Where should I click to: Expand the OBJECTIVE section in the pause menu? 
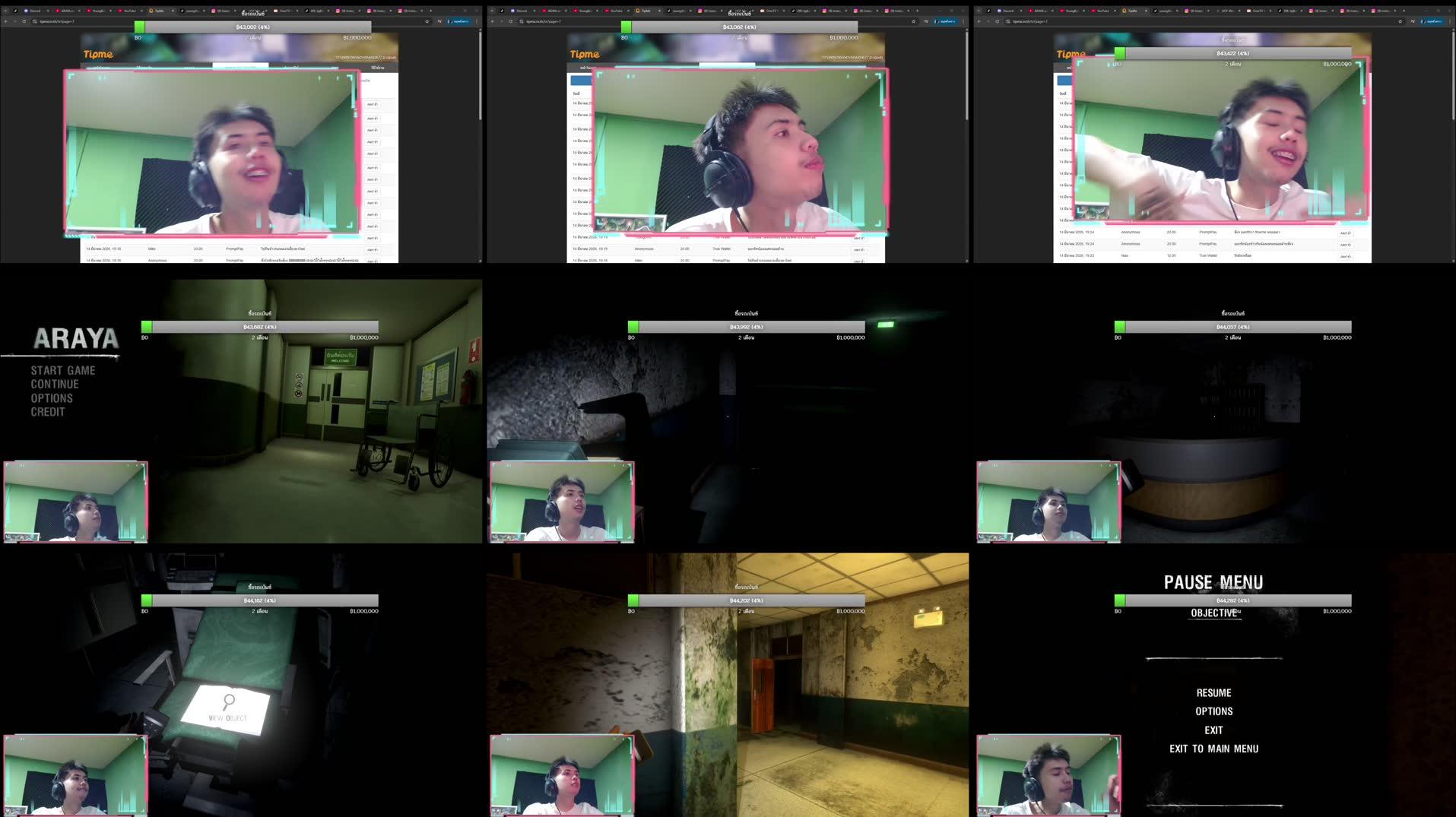pos(1214,613)
